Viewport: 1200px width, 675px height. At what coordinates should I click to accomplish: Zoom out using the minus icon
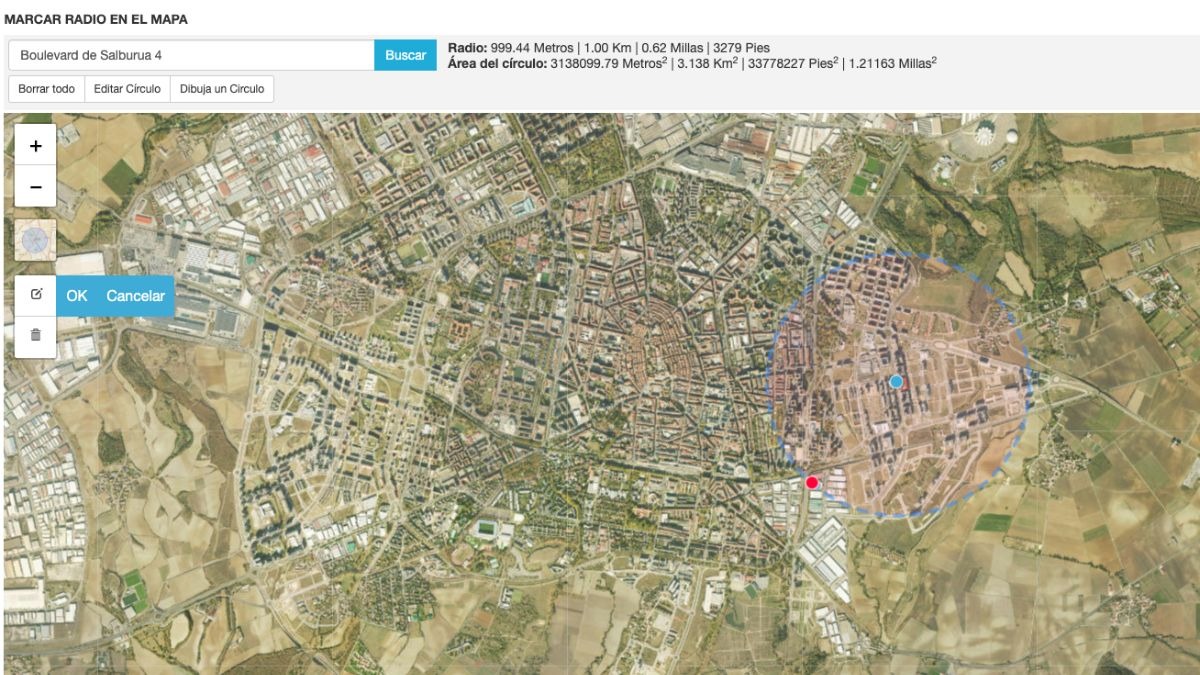click(x=35, y=184)
